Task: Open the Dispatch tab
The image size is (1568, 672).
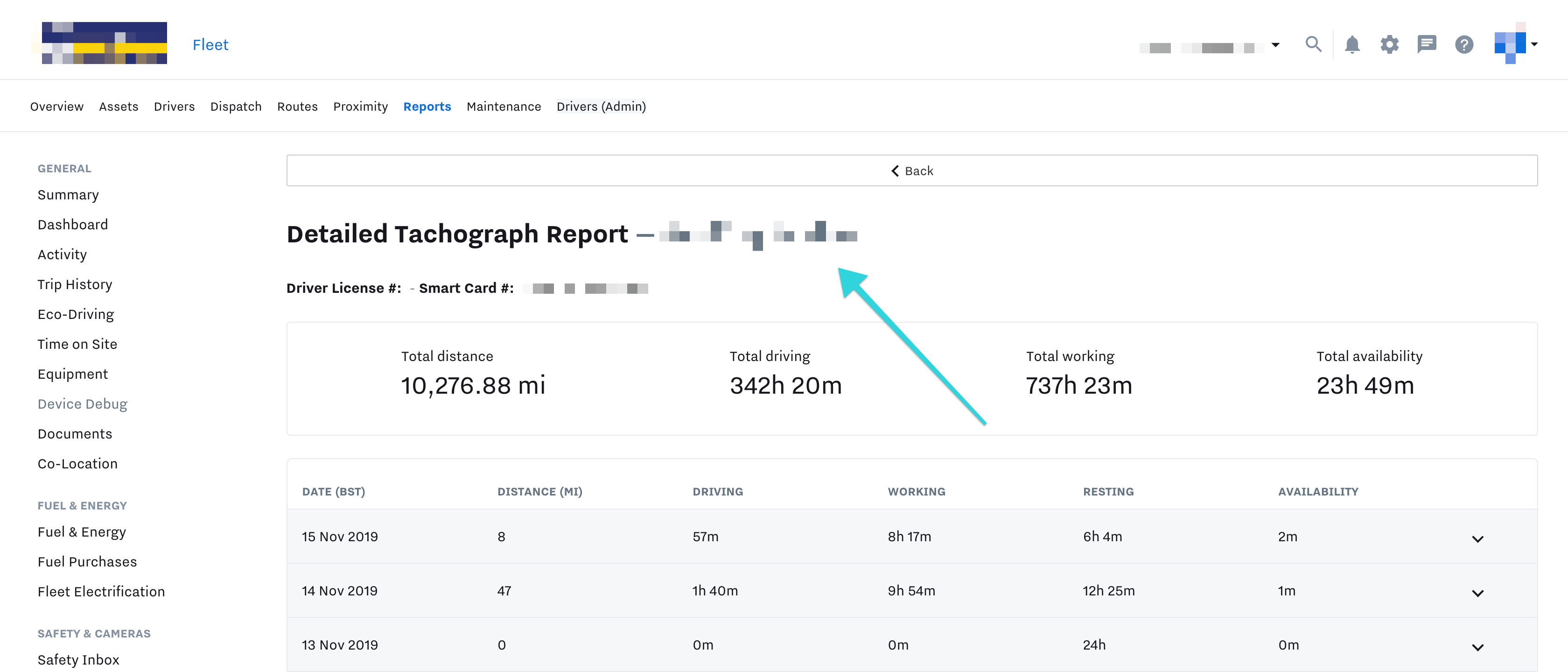Action: click(x=236, y=106)
